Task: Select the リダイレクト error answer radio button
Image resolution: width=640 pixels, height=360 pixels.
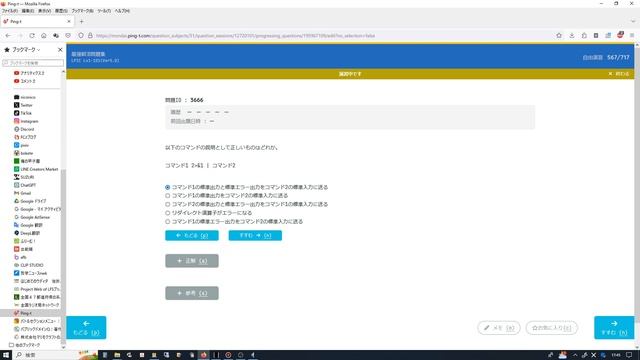Action: click(168, 213)
